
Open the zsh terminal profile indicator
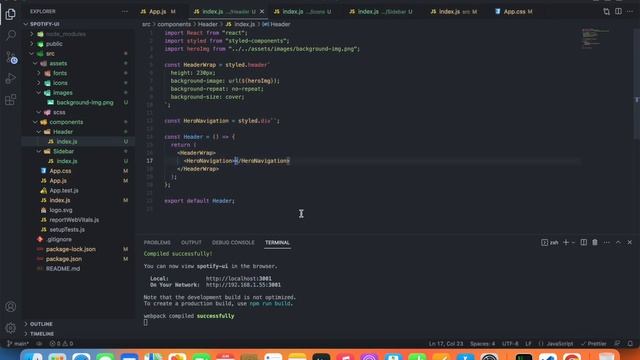tap(550, 242)
